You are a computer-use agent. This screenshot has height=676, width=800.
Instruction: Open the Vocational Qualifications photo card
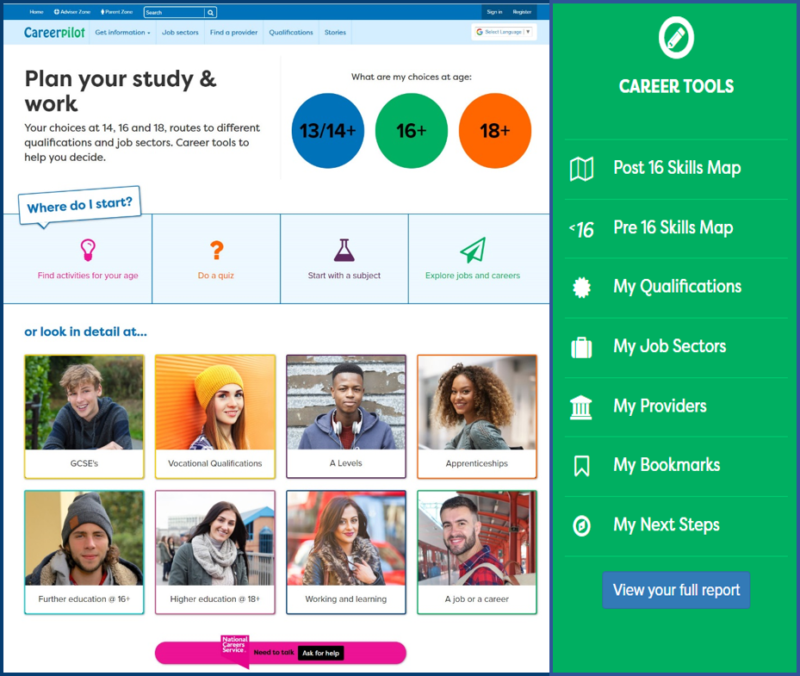[x=215, y=417]
